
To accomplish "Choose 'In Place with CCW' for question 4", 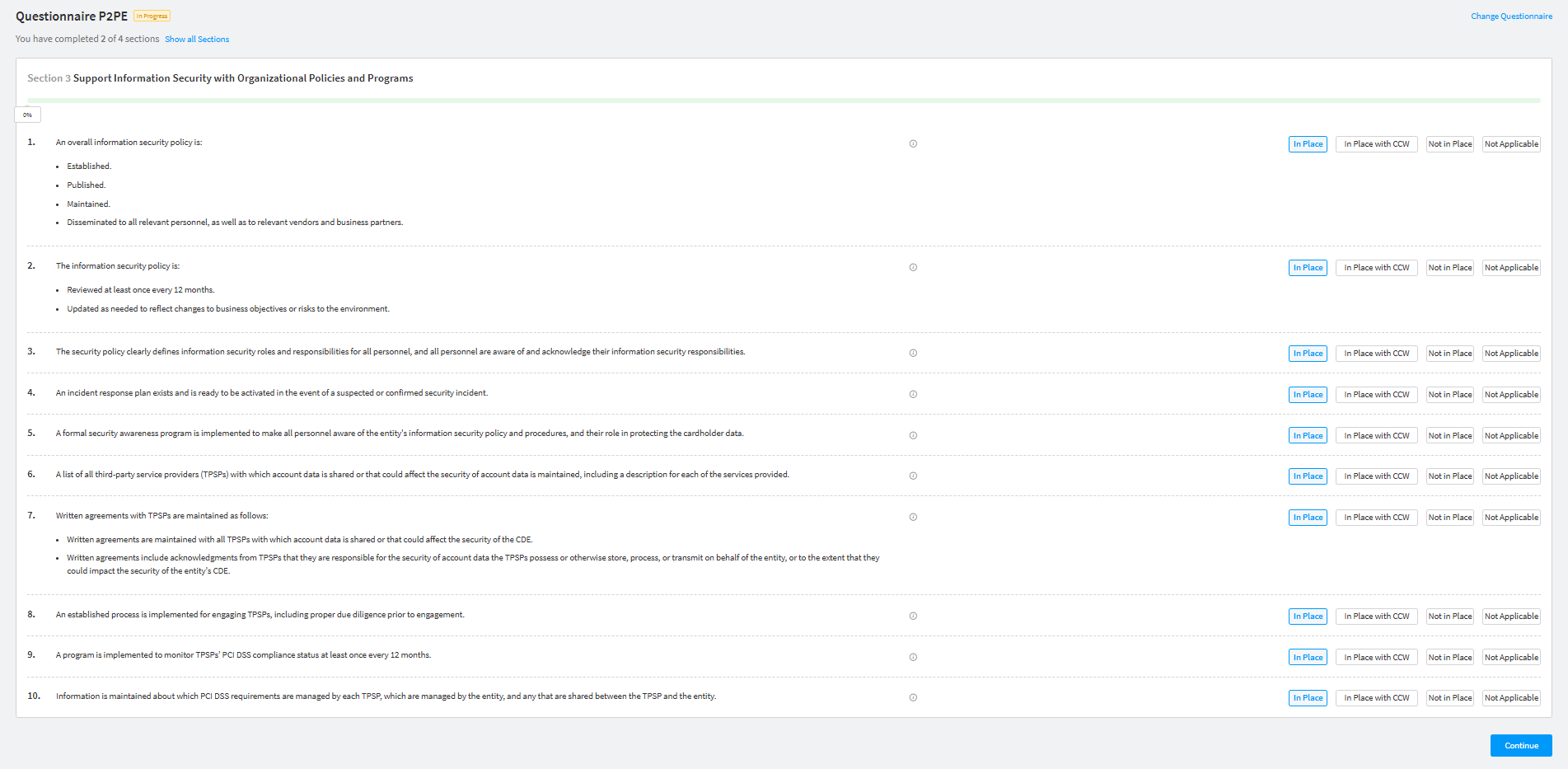I will [1376, 395].
